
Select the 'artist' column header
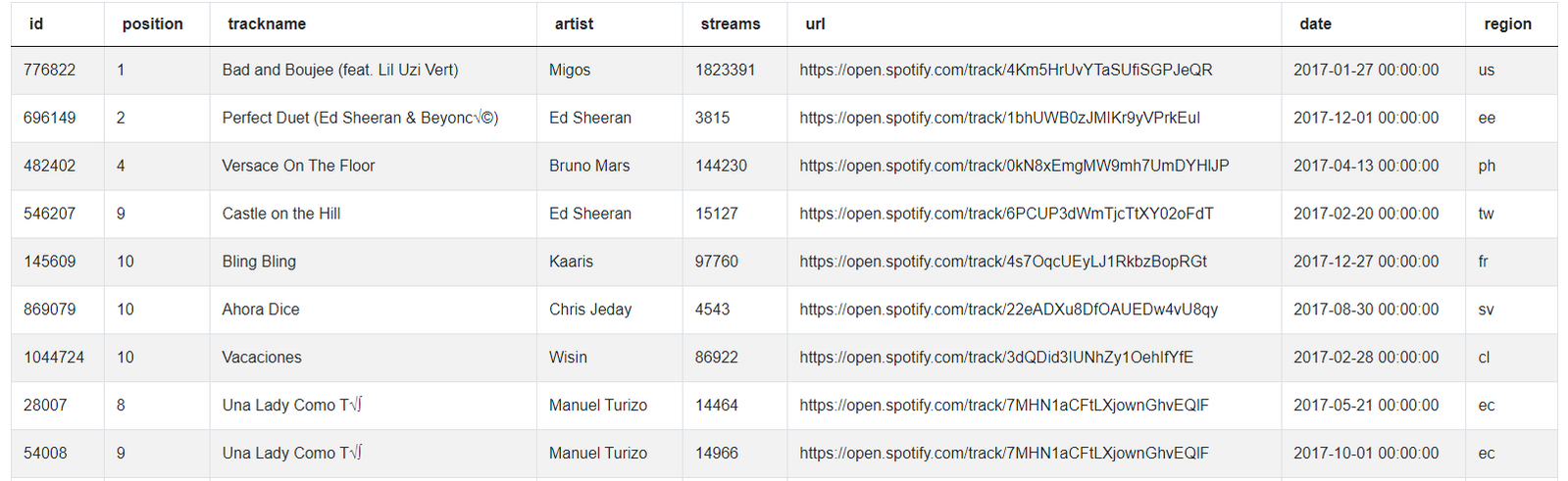tap(574, 24)
